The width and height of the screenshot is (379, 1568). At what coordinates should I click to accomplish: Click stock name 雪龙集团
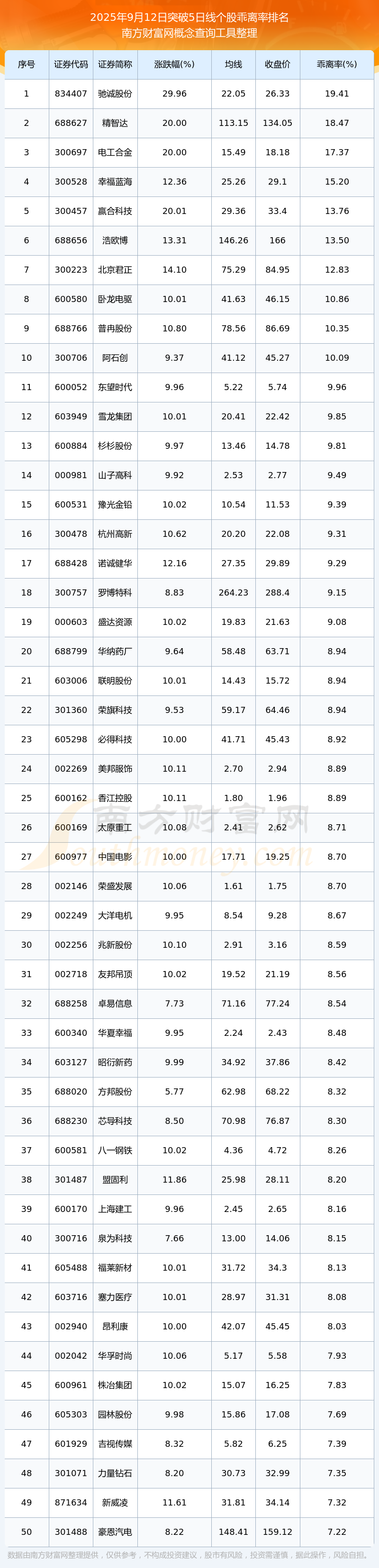(115, 416)
